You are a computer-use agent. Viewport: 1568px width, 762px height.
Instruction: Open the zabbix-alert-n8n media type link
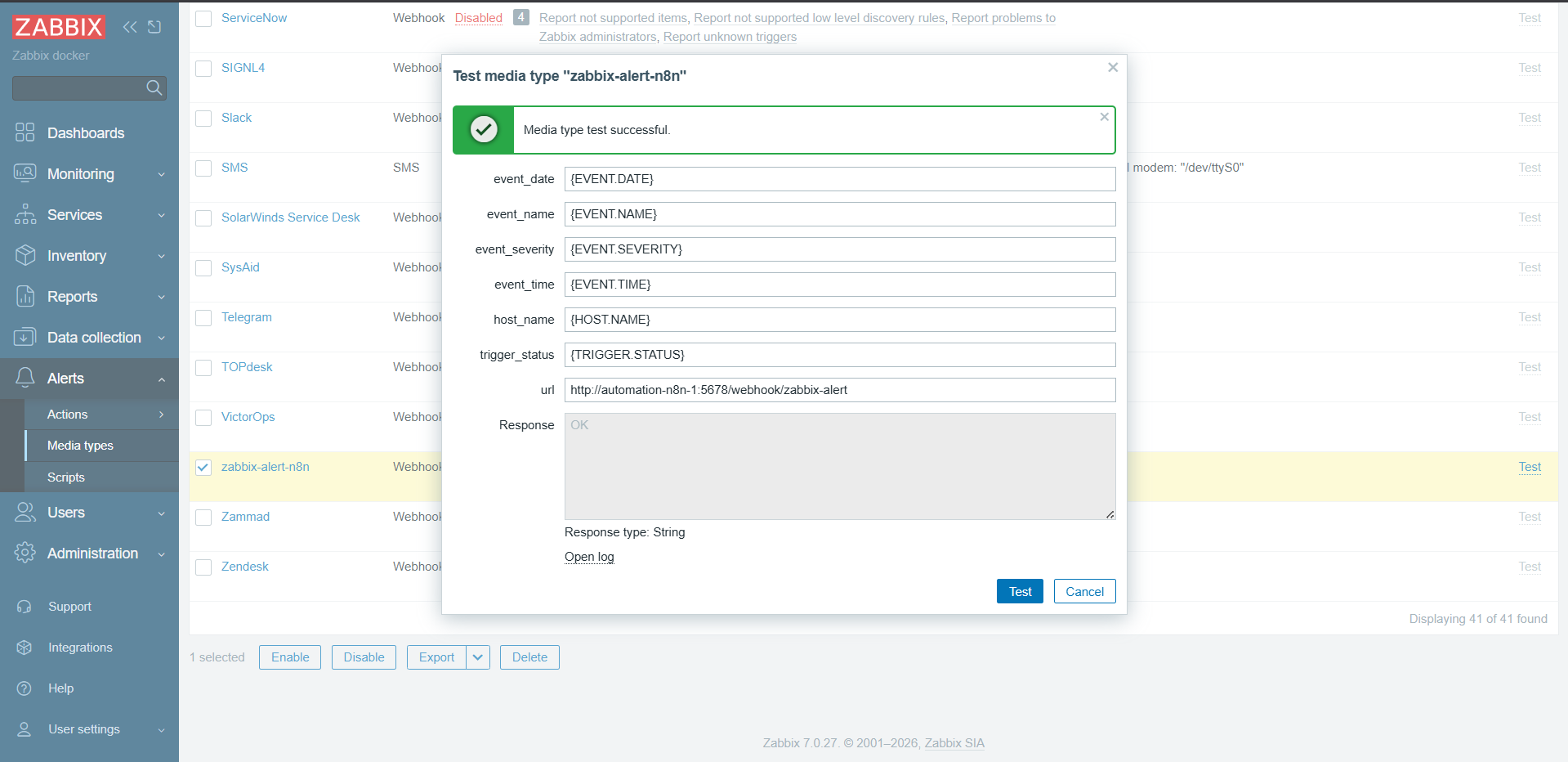(x=266, y=467)
